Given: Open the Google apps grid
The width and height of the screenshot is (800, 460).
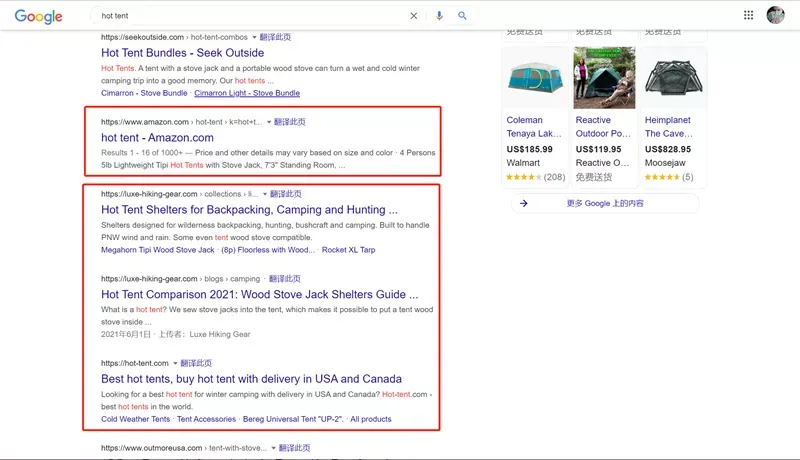Looking at the screenshot, I should point(748,15).
